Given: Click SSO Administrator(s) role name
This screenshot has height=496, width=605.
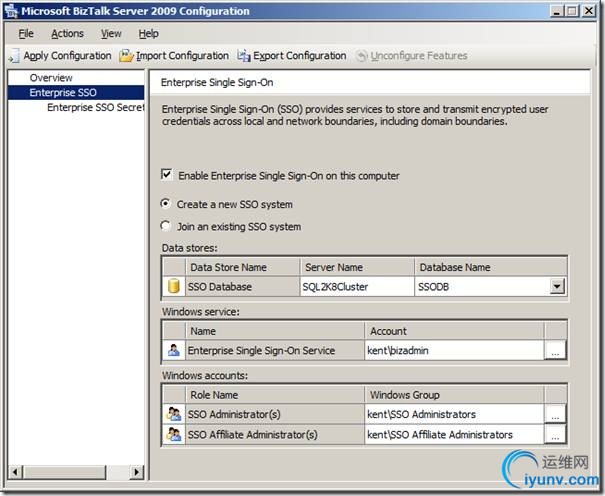Looking at the screenshot, I should [275, 414].
